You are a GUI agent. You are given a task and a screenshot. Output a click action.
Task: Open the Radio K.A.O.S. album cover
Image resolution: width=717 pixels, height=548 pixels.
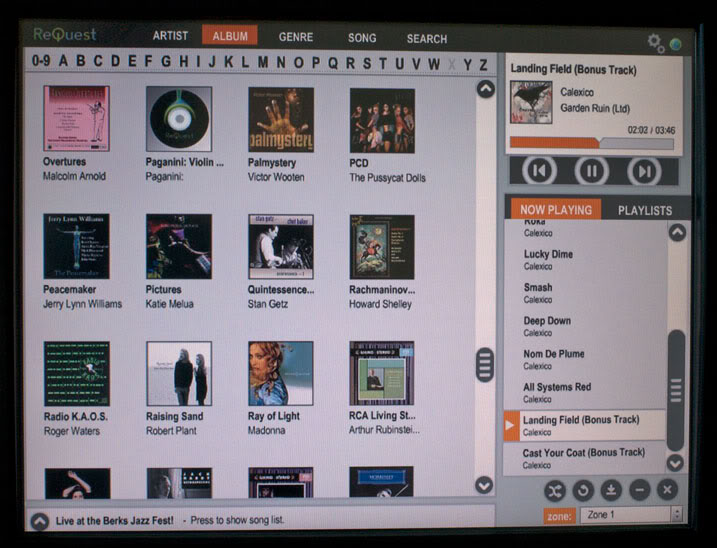point(77,374)
